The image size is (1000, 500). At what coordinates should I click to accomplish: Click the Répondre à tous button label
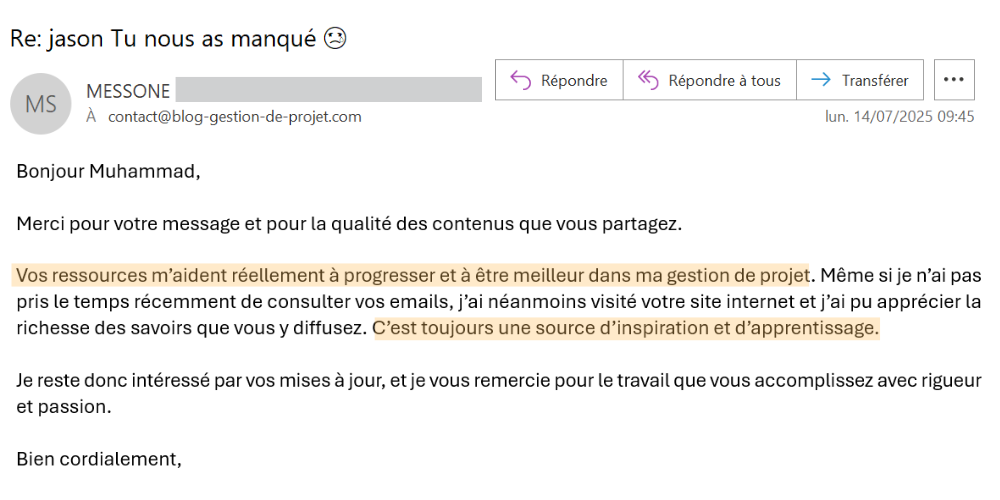[724, 81]
